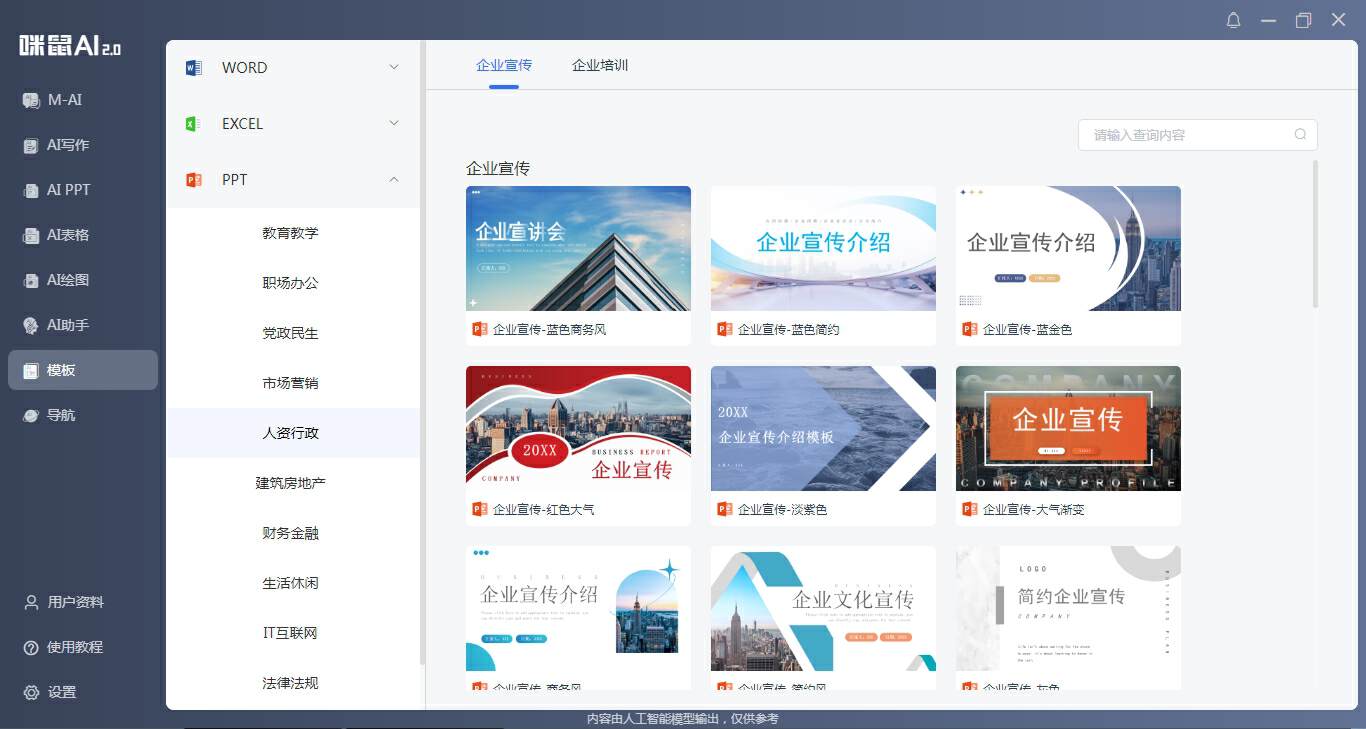
Task: Open the M-AI sidebar icon
Action: pos(31,100)
